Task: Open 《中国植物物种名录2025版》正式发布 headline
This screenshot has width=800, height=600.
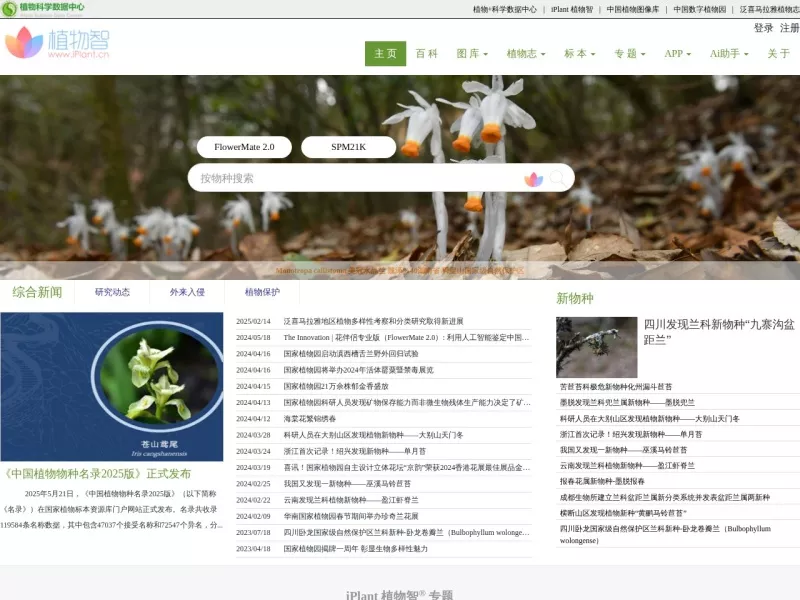Action: pos(97,474)
